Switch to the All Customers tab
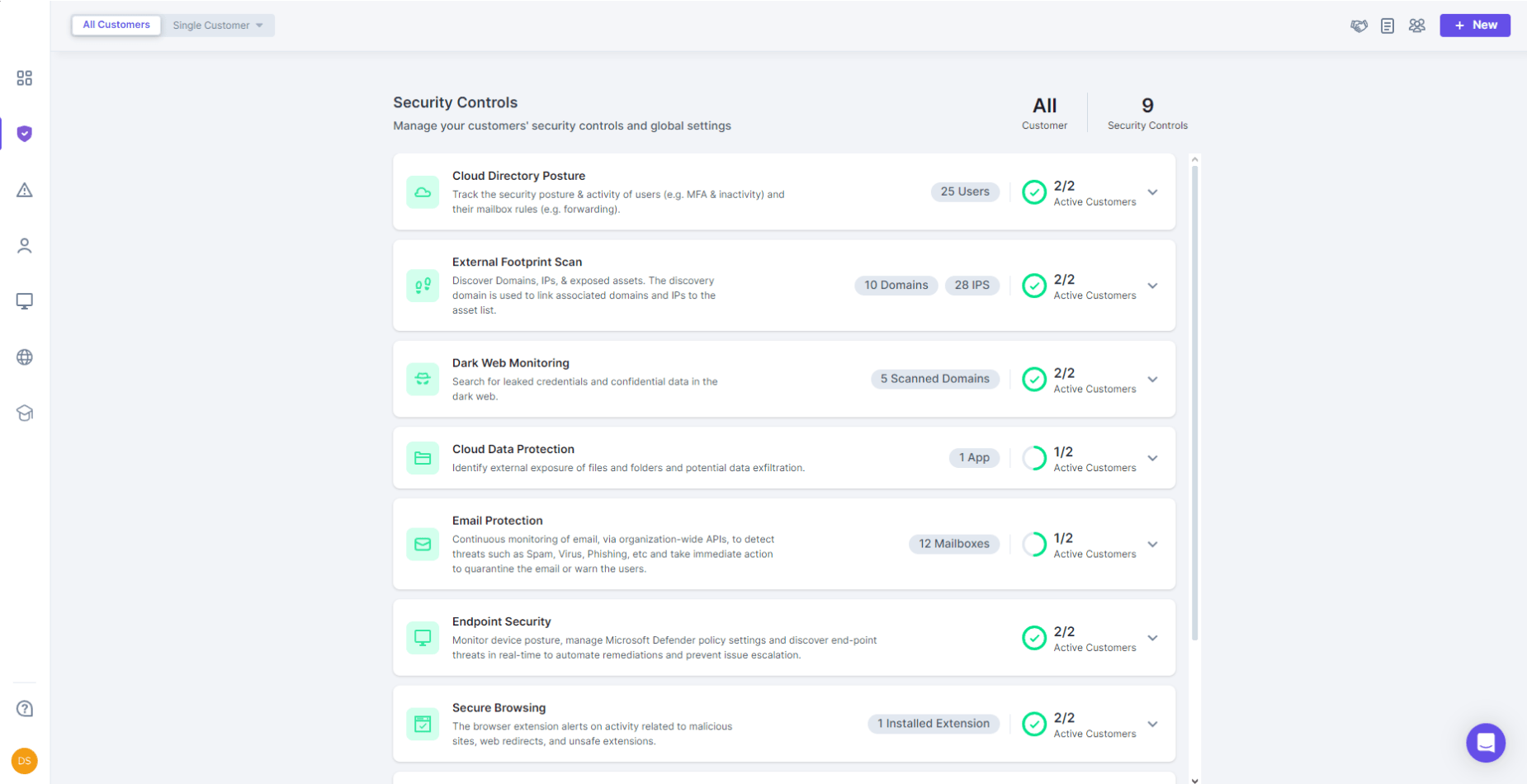Screen dimensions: 1527x784 tap(116, 25)
